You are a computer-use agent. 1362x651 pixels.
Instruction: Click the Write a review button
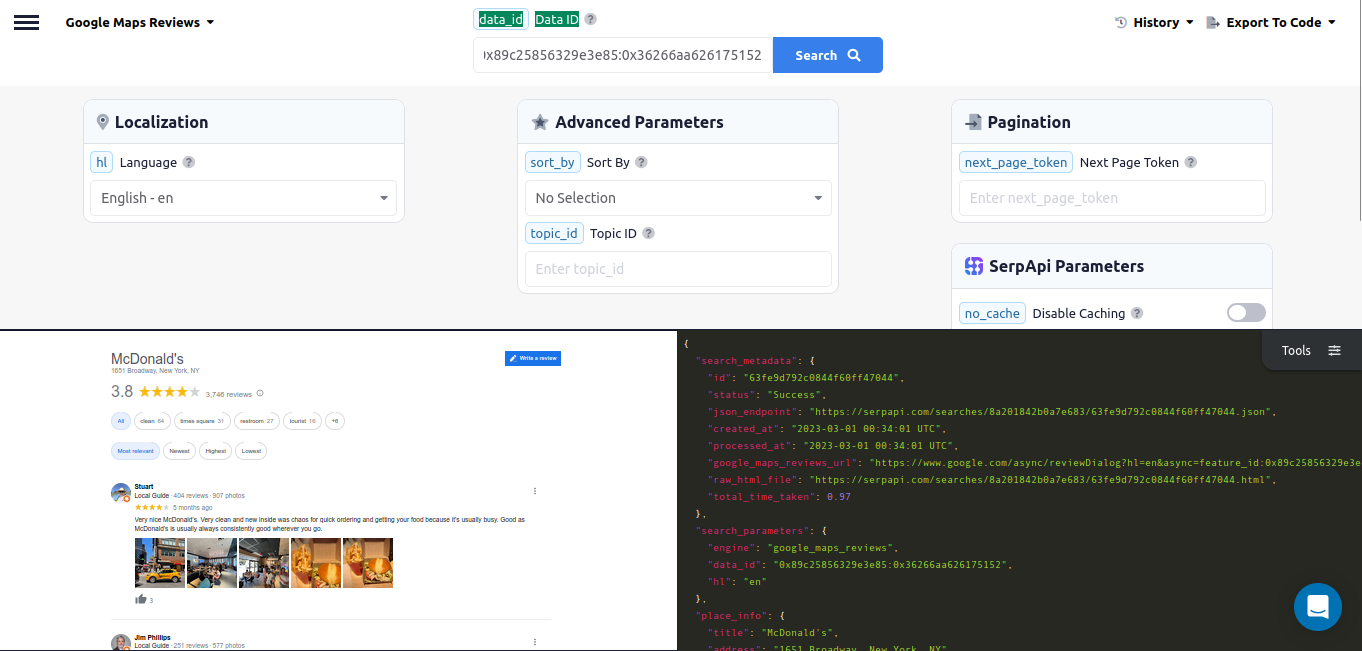[x=533, y=358]
